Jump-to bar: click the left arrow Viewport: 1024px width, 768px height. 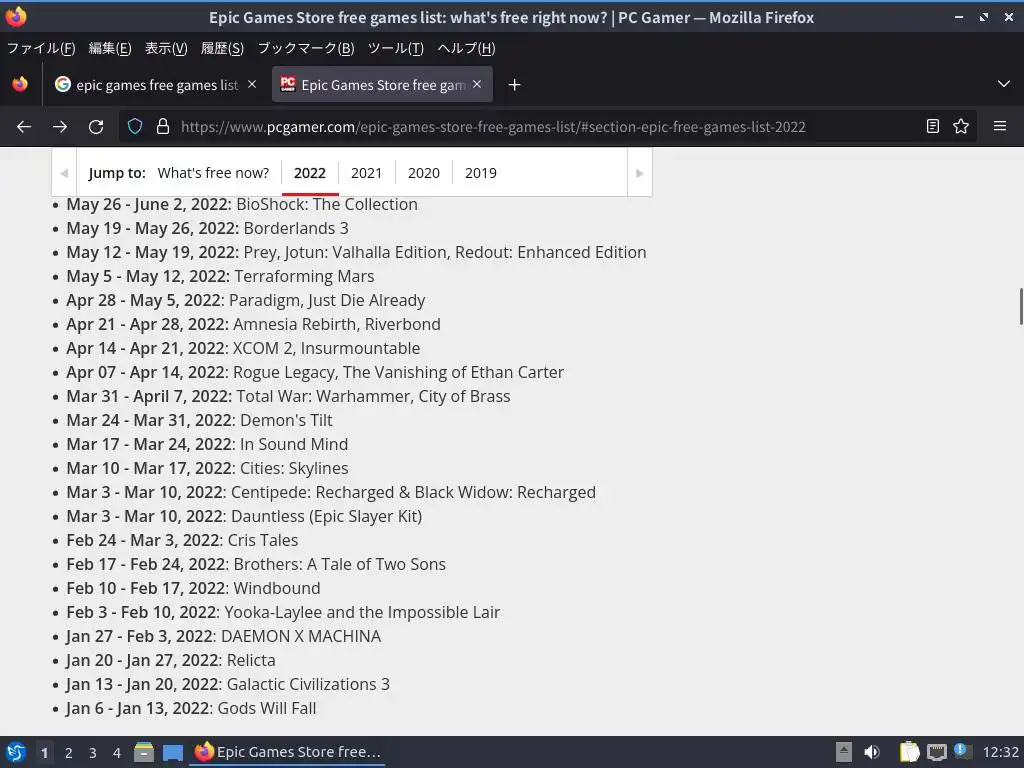pyautogui.click(x=64, y=173)
